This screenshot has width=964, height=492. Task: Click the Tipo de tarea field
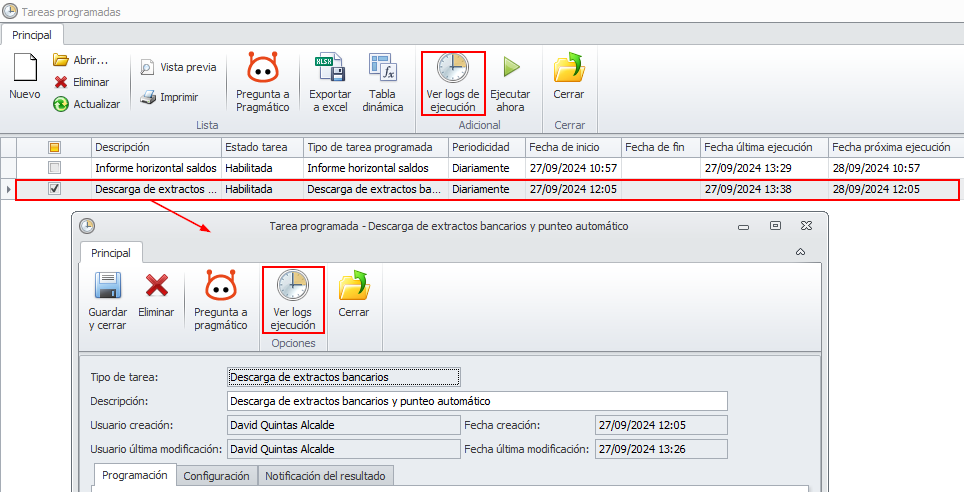344,377
